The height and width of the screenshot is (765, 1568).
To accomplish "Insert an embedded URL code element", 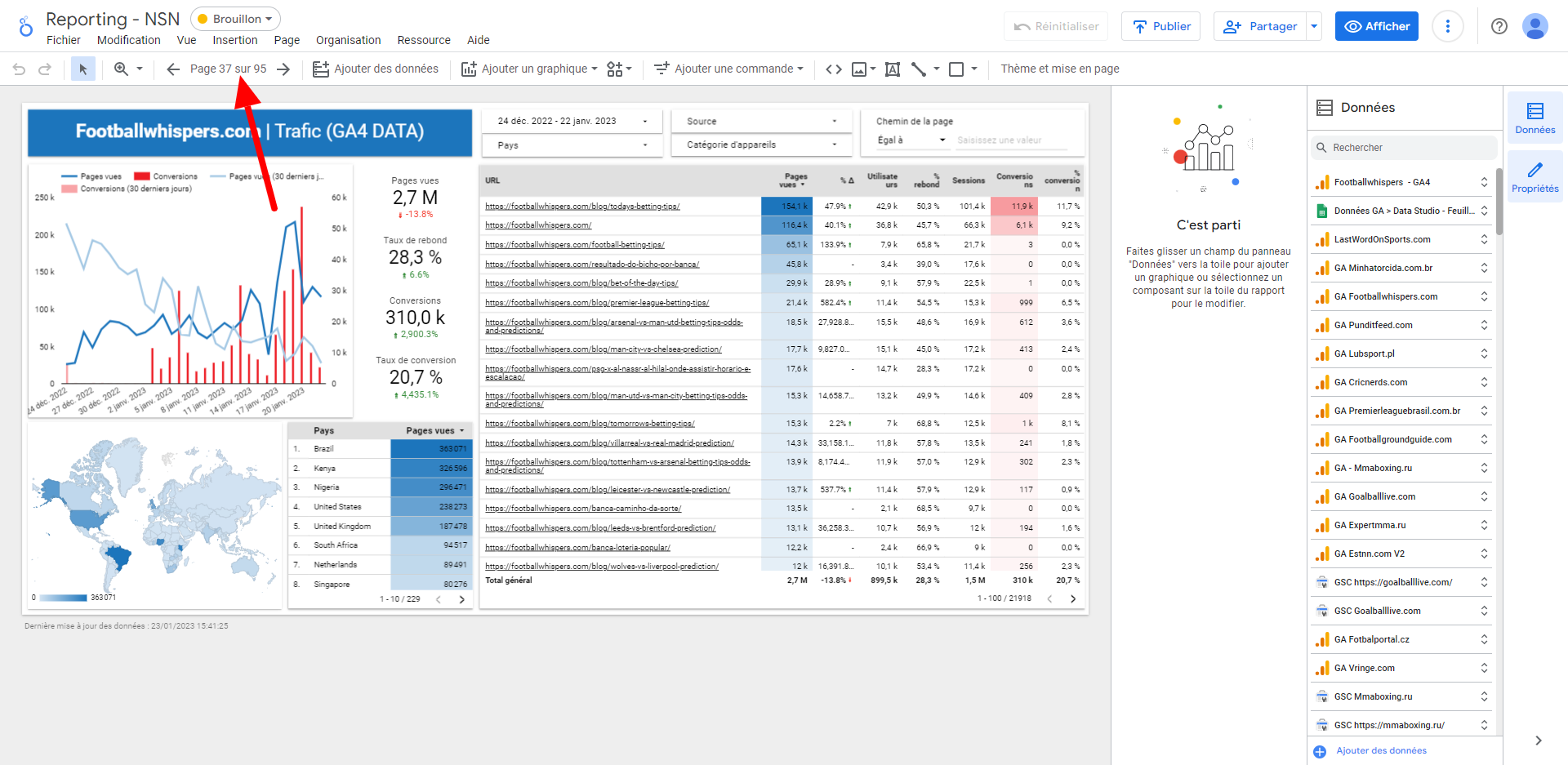I will (833, 69).
